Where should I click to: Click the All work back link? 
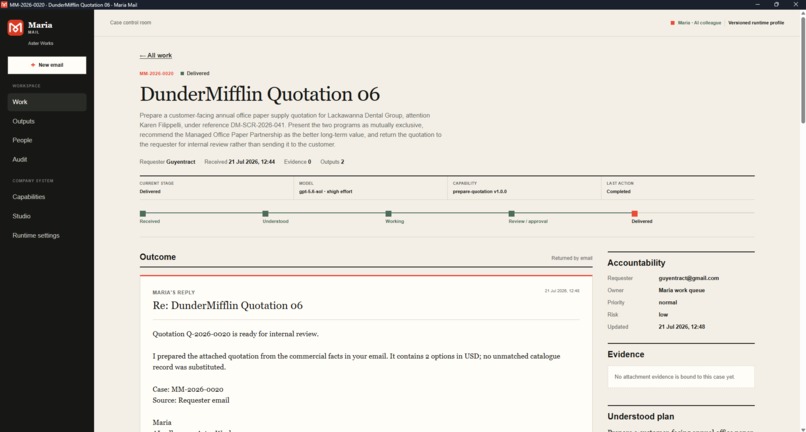(x=156, y=56)
